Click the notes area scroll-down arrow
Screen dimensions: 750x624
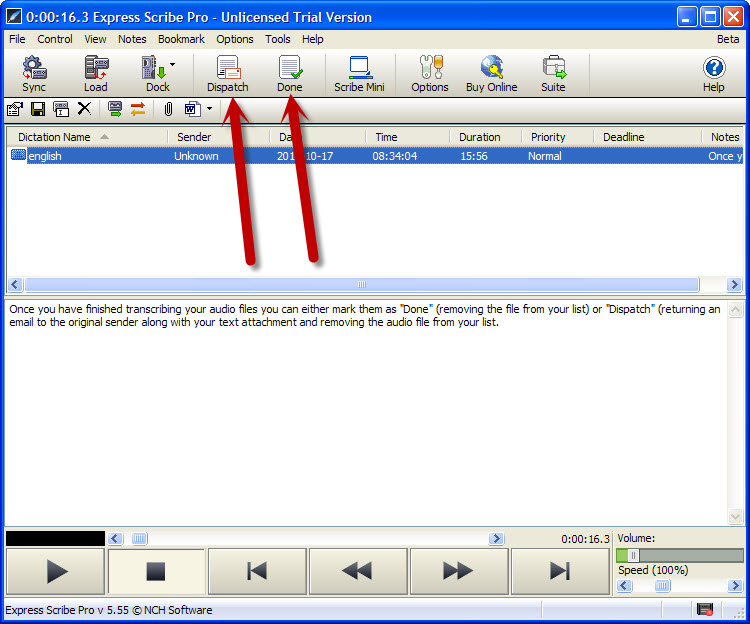point(735,516)
